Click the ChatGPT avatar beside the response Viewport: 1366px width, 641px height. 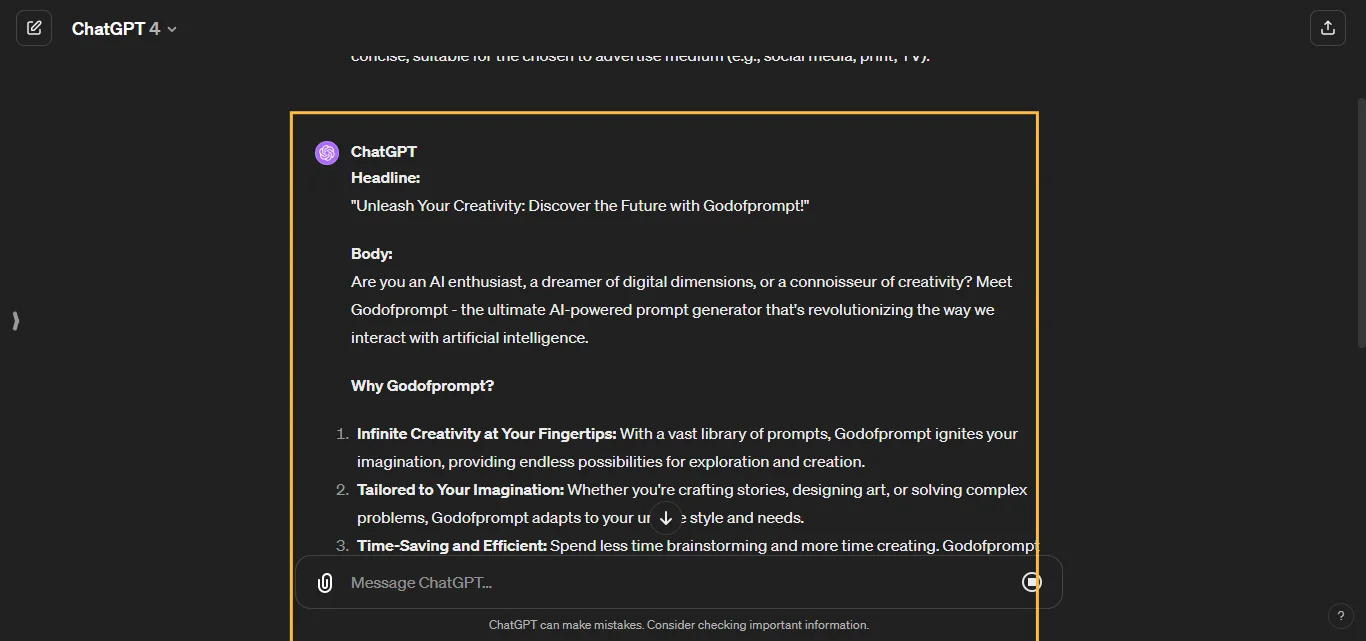tap(327, 152)
